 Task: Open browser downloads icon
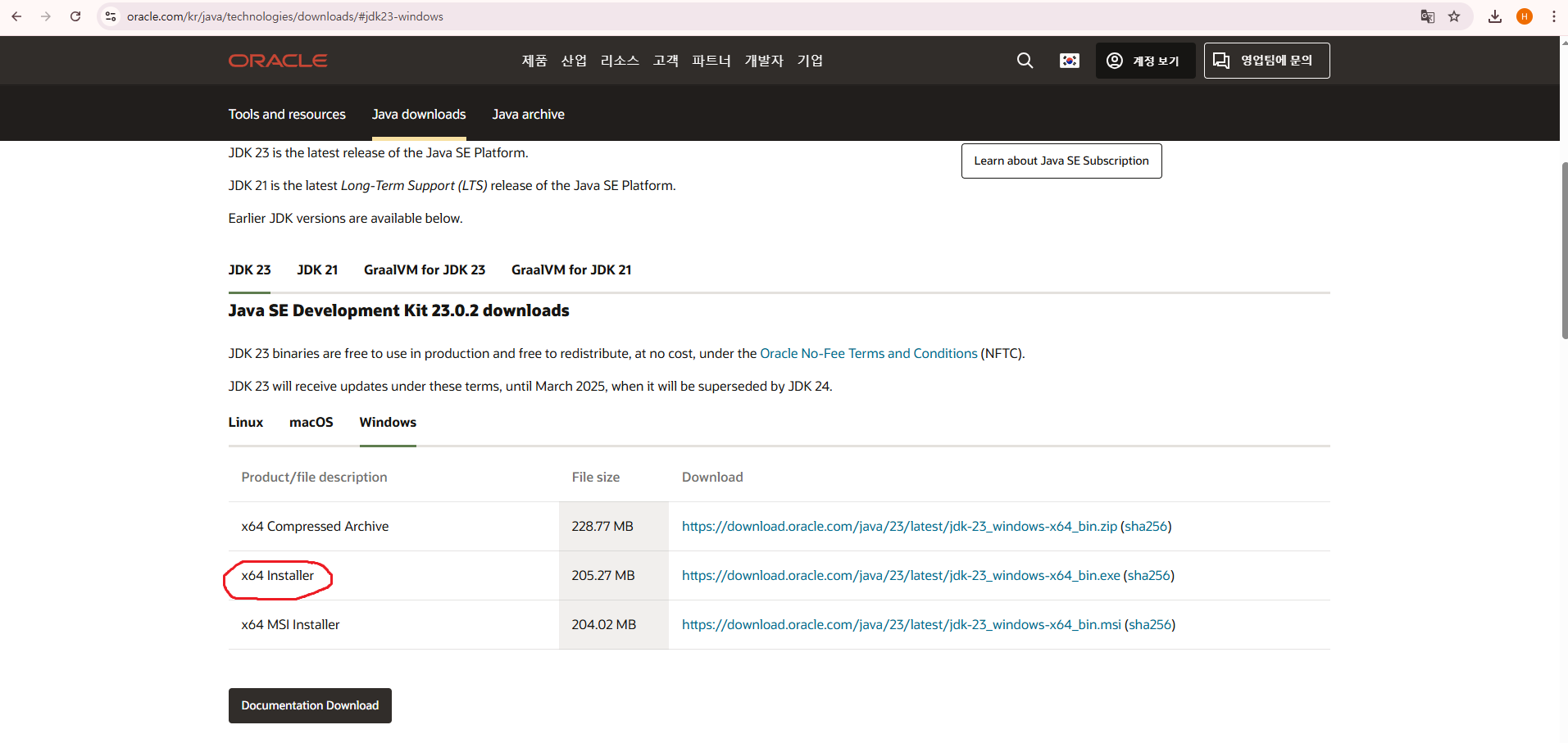coord(1495,16)
